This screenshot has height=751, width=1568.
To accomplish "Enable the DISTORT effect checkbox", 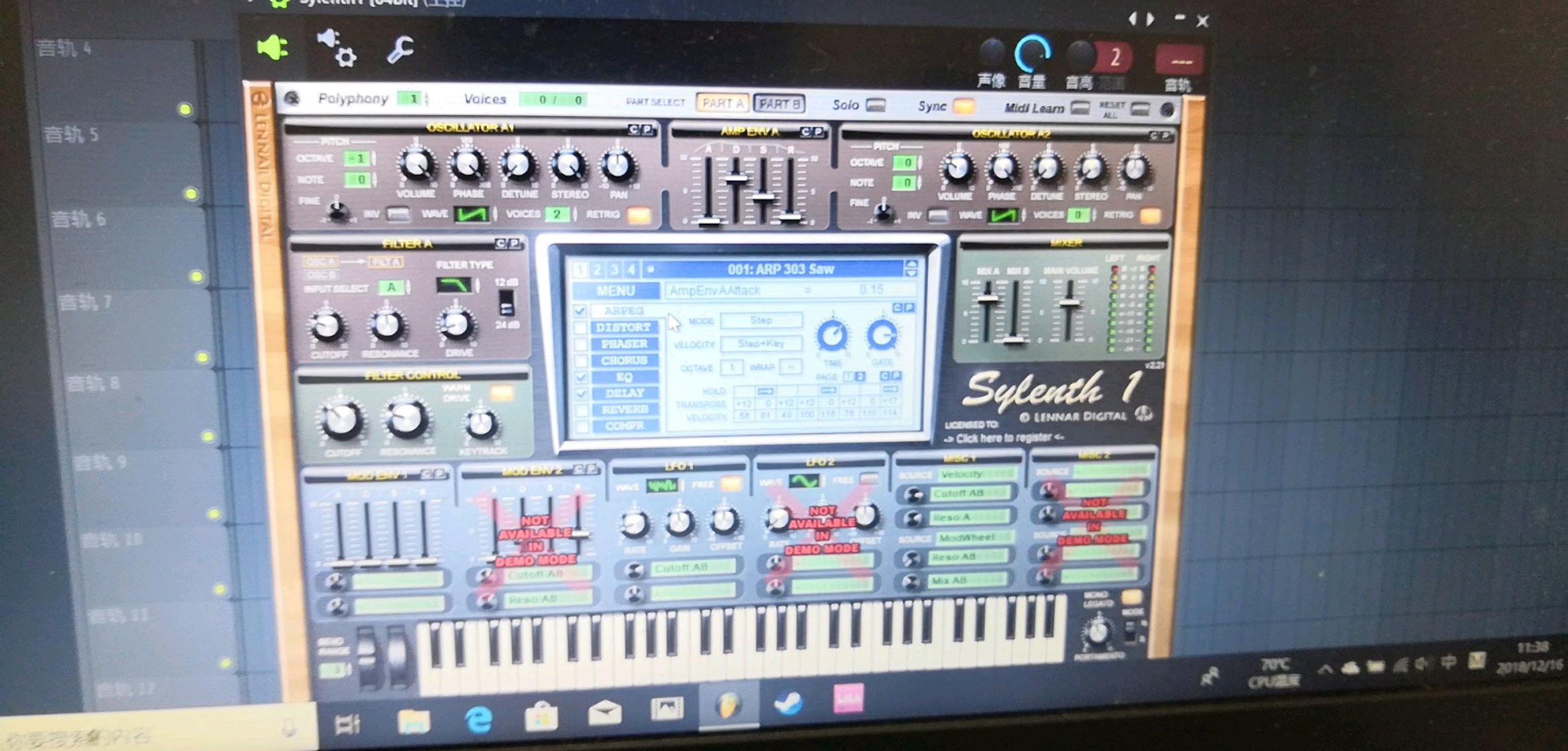I will click(581, 328).
